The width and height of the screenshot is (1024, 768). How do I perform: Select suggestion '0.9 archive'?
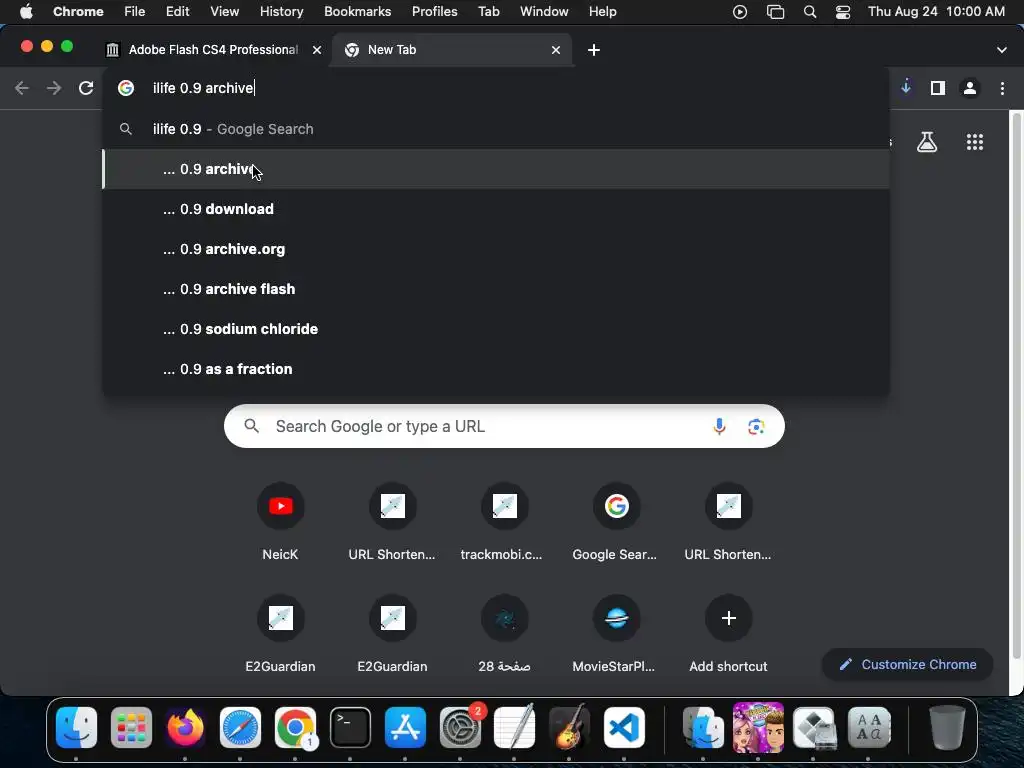(x=496, y=169)
